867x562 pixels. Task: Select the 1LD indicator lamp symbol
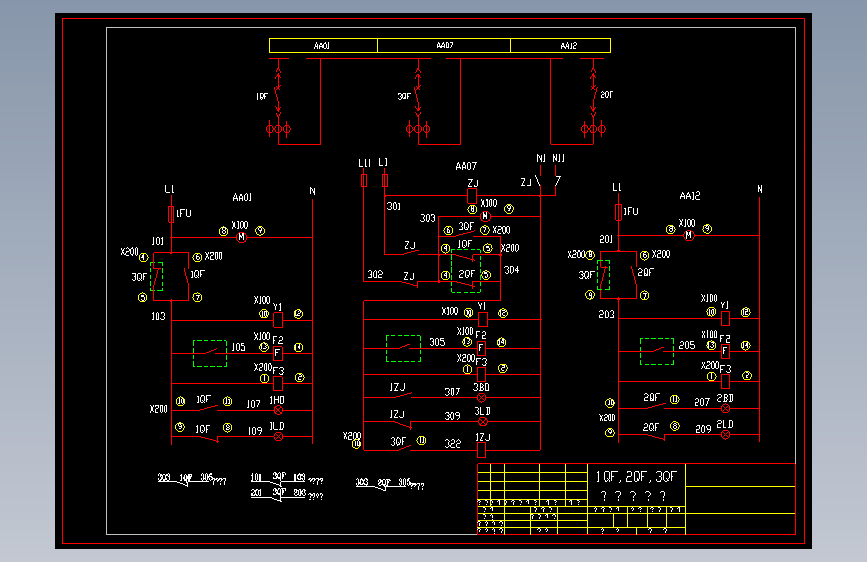pyautogui.click(x=278, y=436)
